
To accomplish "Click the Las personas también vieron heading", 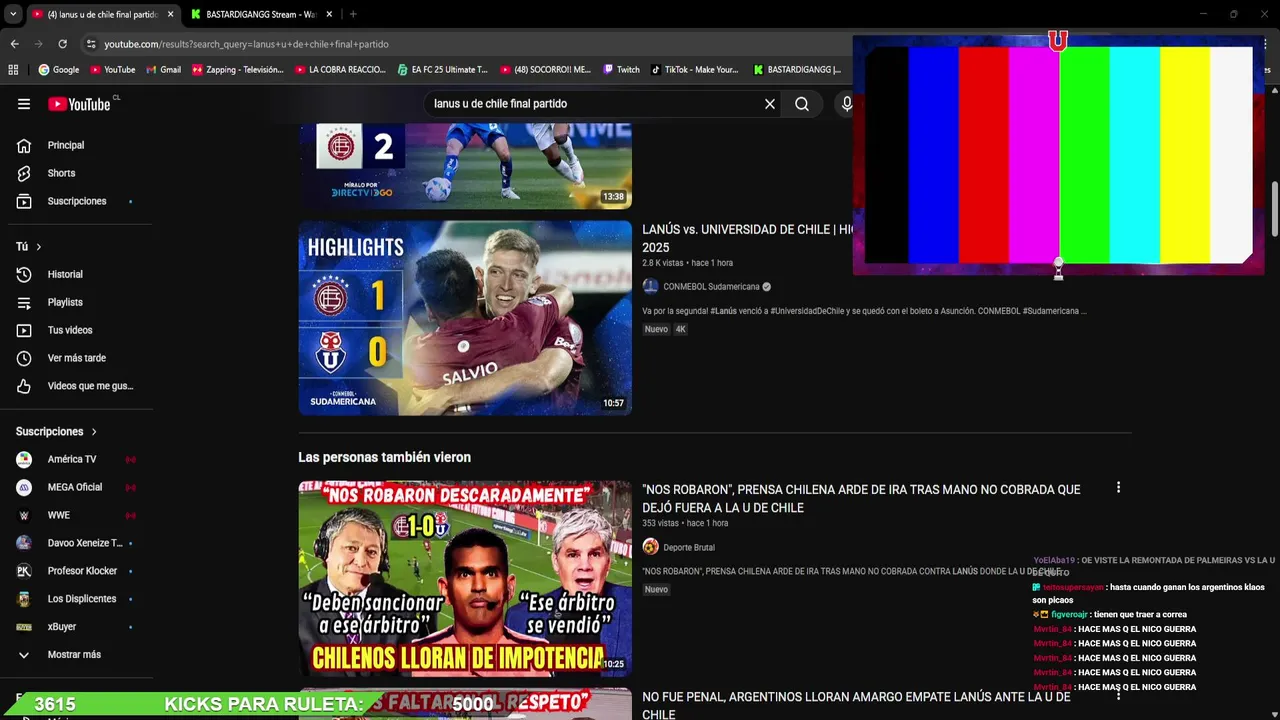I will click(x=384, y=457).
